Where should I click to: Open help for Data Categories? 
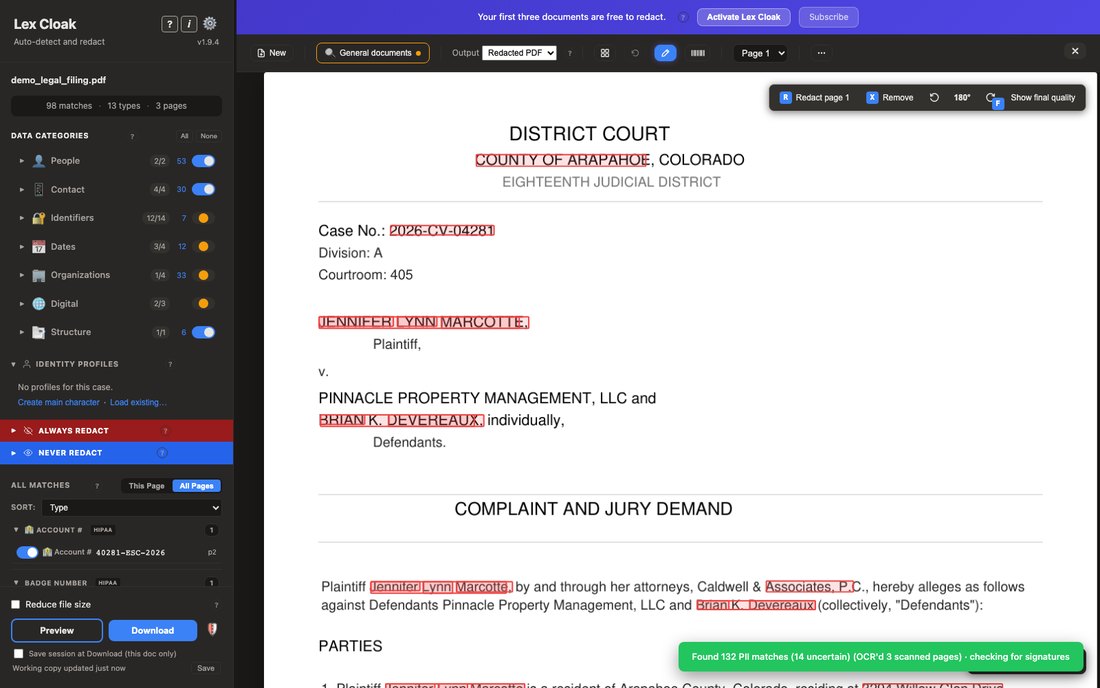click(132, 136)
